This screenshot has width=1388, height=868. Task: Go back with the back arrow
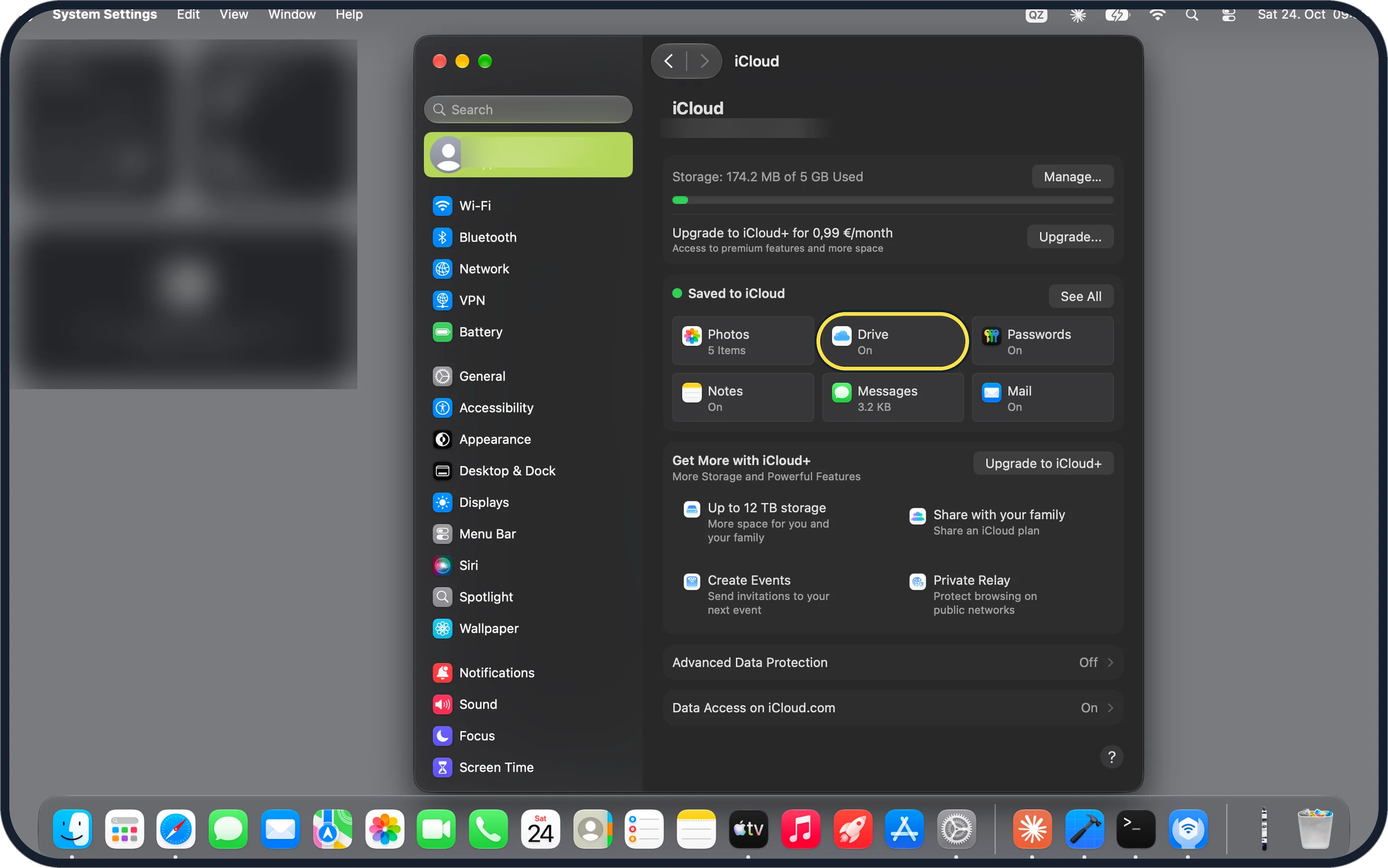point(668,61)
